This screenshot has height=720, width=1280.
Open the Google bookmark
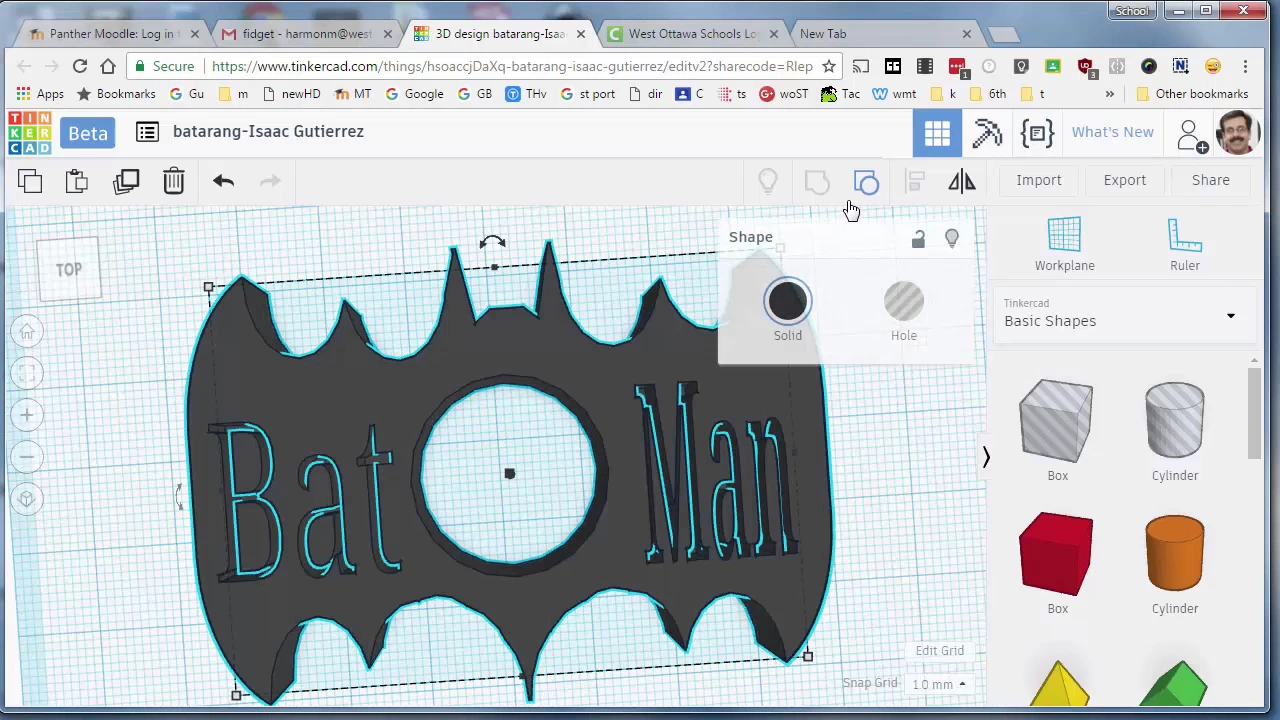(x=414, y=94)
